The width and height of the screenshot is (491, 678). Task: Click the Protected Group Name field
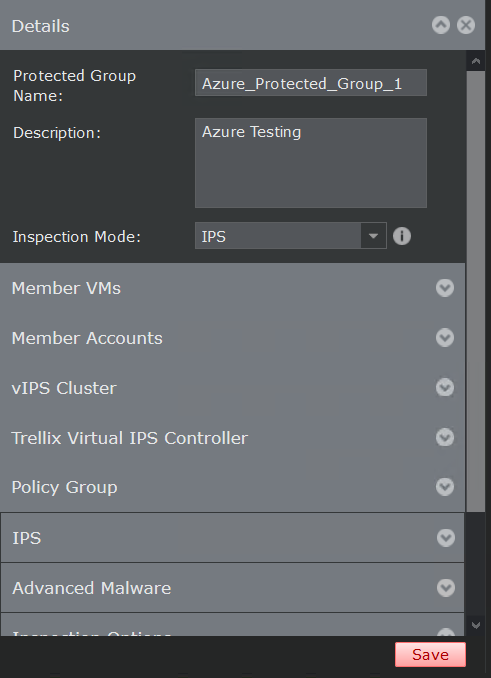[x=311, y=83]
